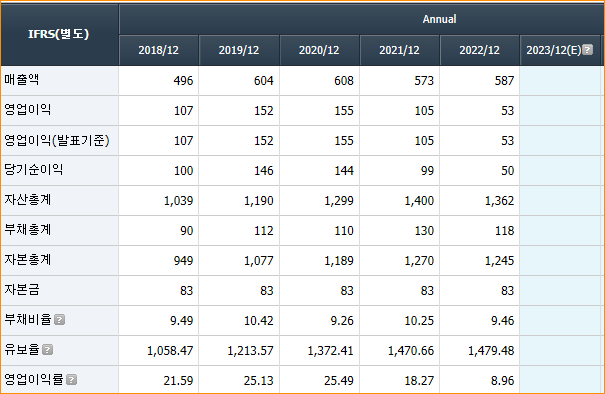Select 부채총계 value 118
Screen dimensions: 605x394
[504, 231]
